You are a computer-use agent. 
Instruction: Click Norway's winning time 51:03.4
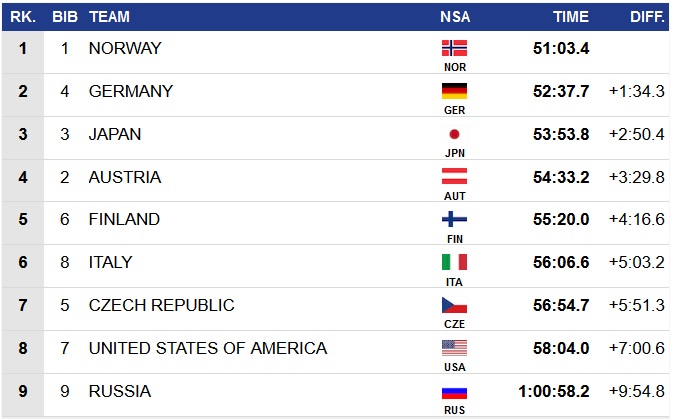(x=564, y=48)
